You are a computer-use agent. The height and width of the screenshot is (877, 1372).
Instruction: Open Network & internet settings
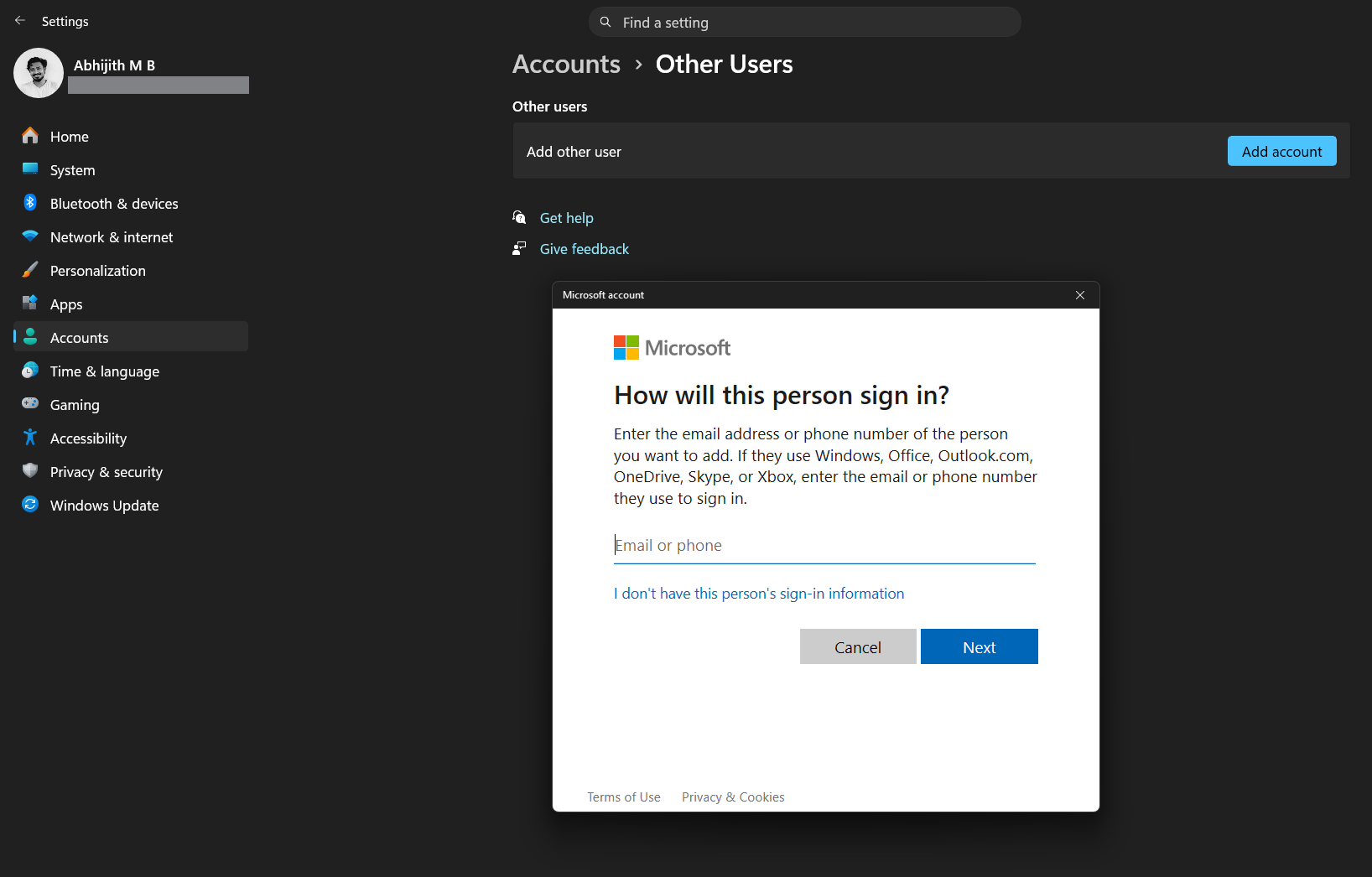[111, 236]
